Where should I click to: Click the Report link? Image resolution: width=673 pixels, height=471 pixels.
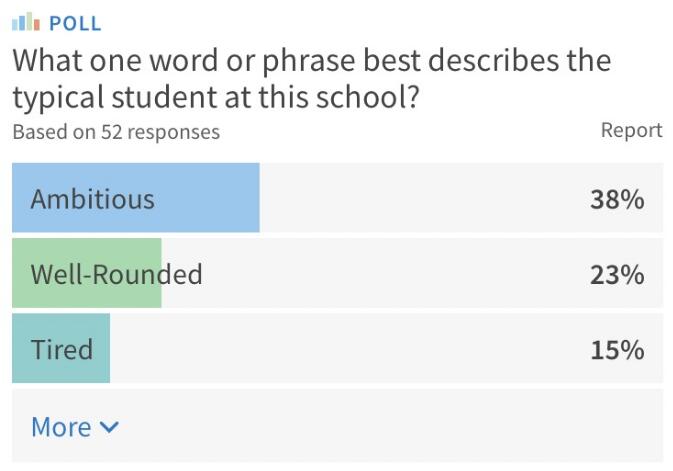[631, 130]
